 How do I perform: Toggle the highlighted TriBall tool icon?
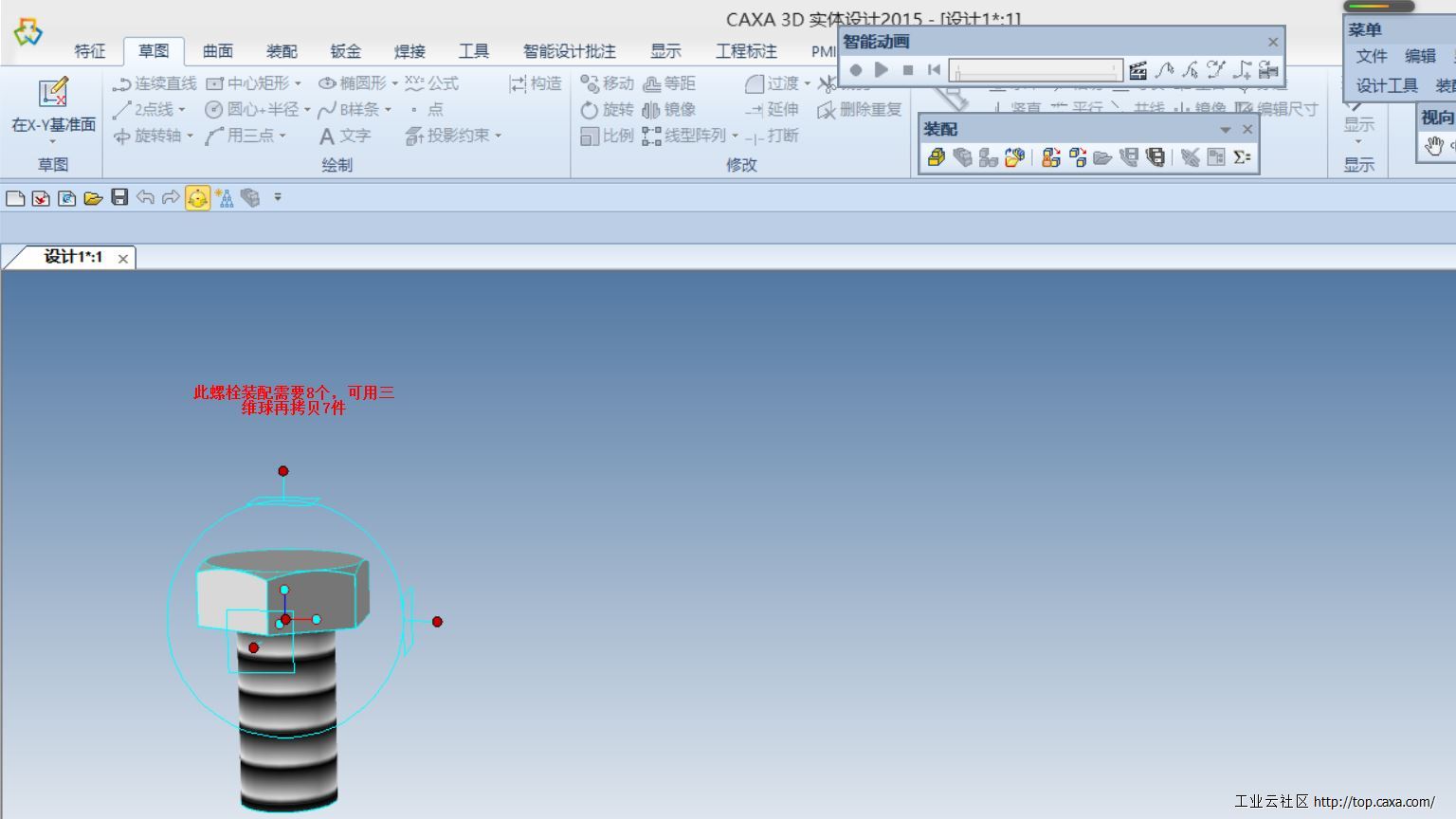197,197
